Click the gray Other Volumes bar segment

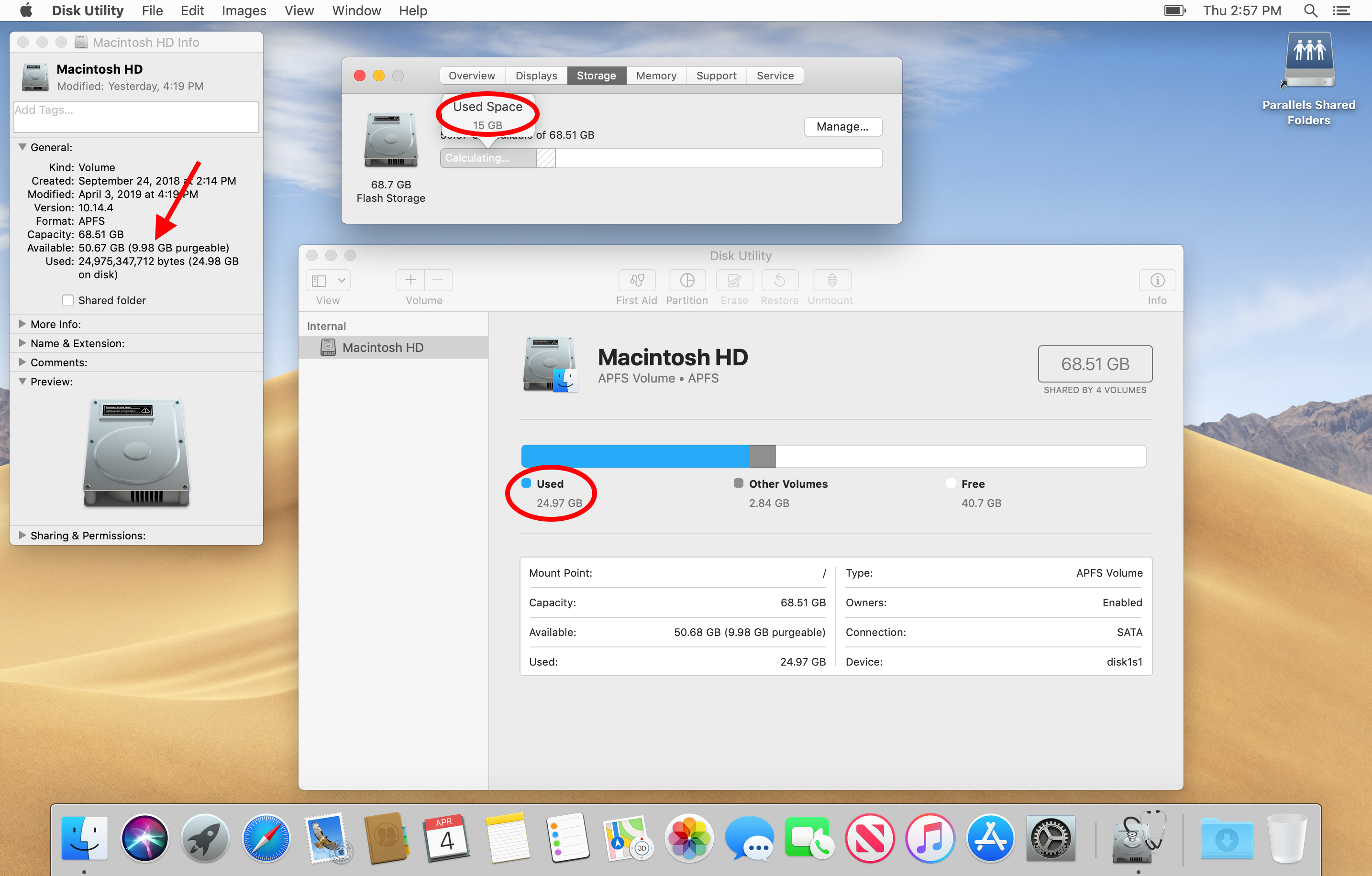(x=763, y=456)
